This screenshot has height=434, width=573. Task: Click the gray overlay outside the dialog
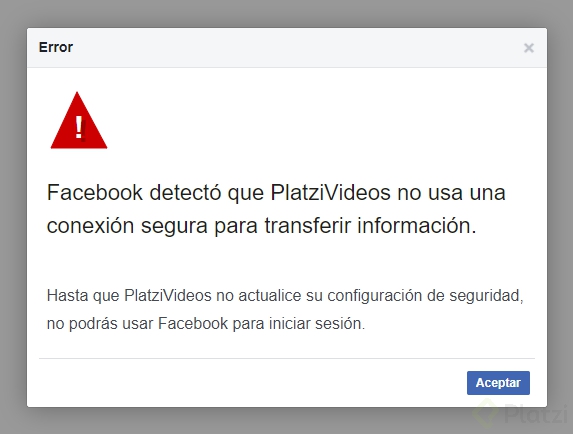click(287, 13)
